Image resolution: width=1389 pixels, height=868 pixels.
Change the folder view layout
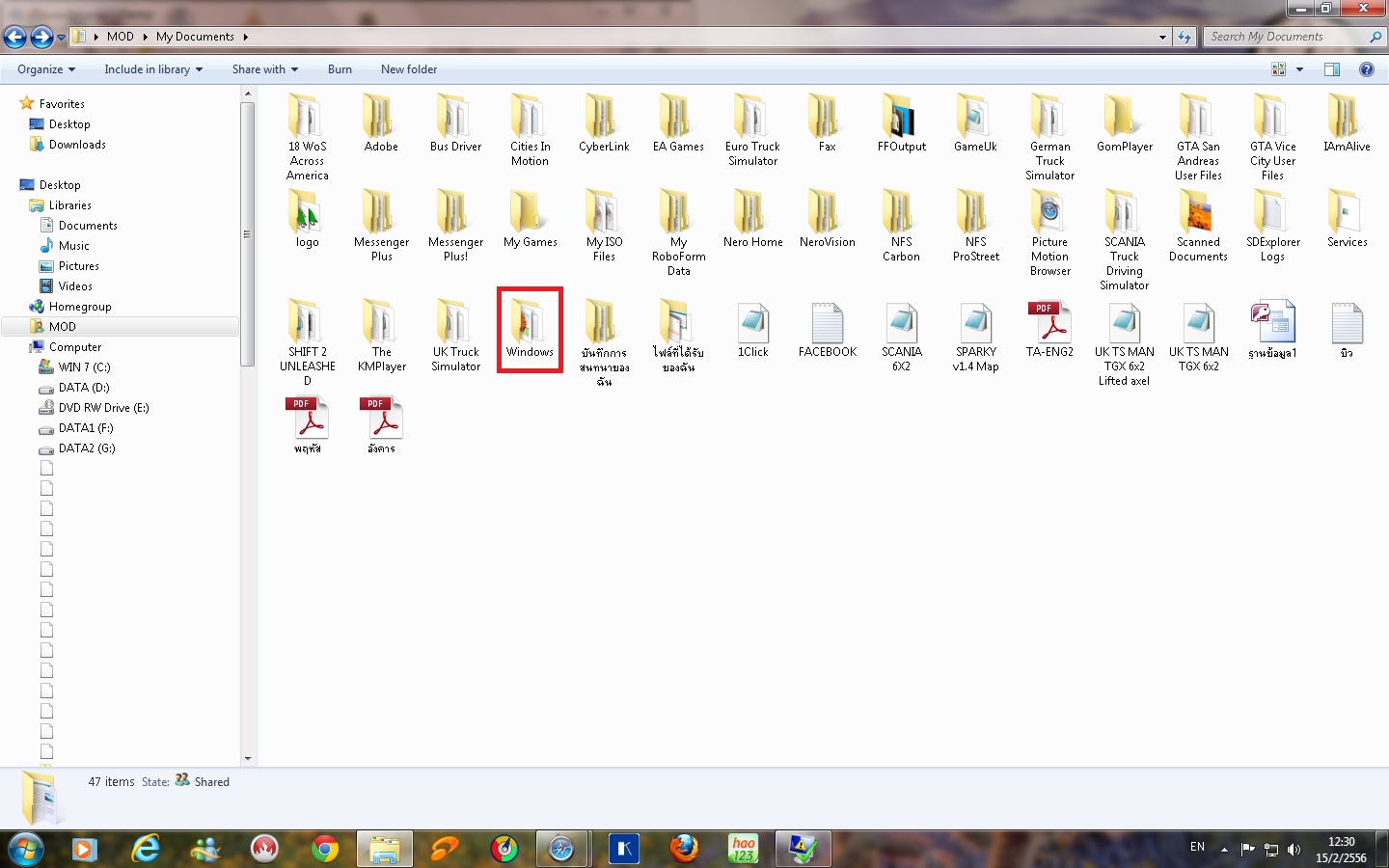(1279, 69)
